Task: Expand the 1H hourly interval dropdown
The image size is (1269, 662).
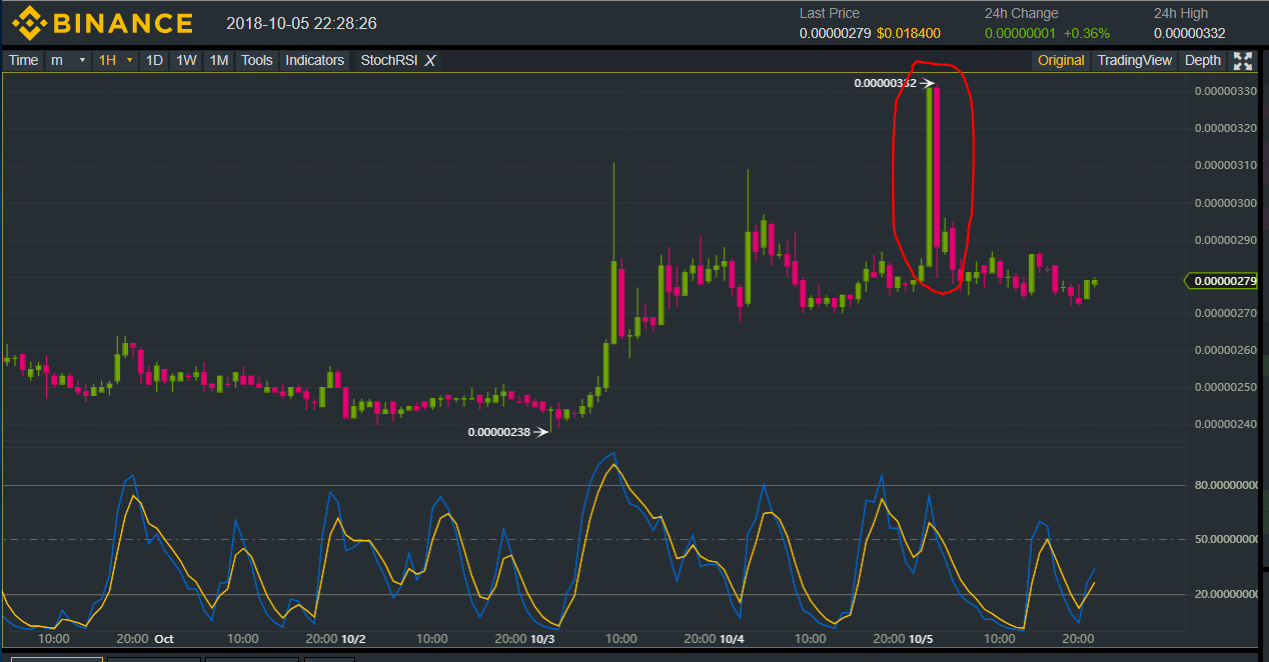Action: click(115, 60)
